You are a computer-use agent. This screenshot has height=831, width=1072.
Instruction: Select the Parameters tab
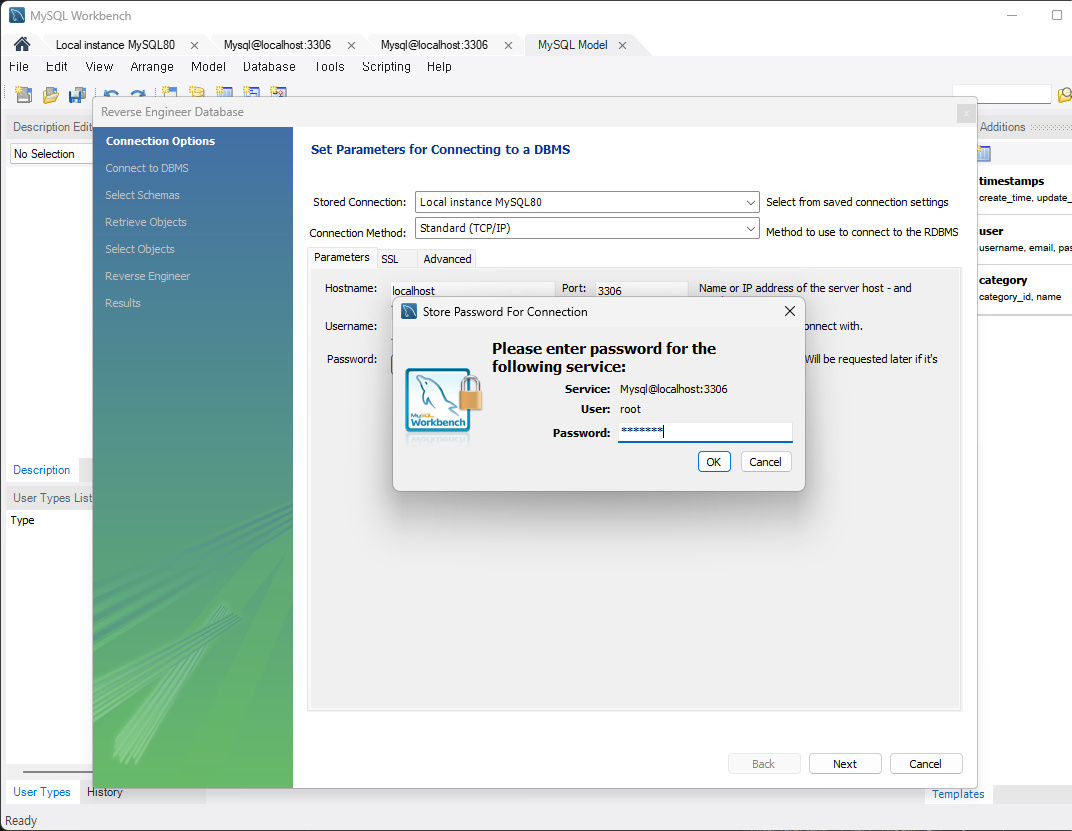pyautogui.click(x=341, y=257)
